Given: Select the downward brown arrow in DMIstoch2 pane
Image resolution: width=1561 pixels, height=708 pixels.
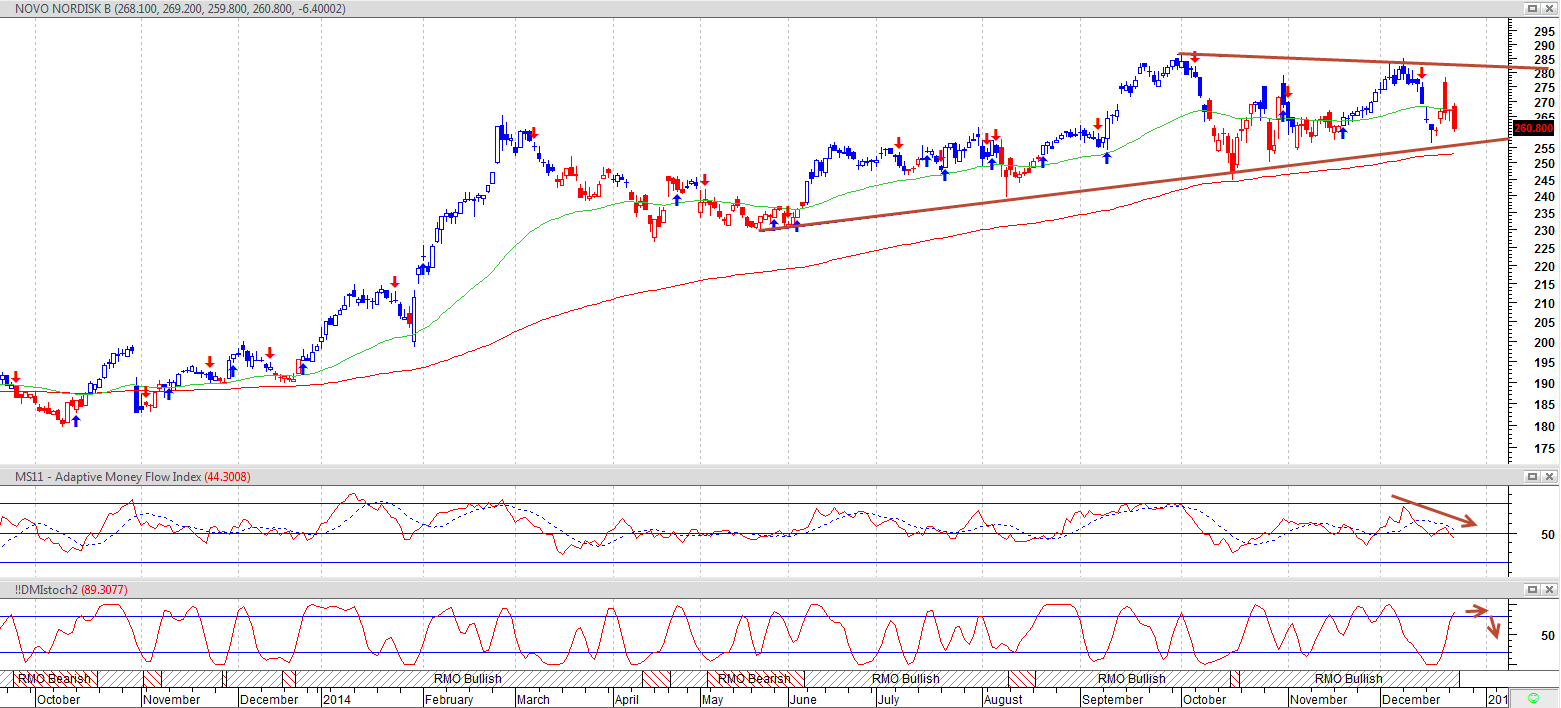Looking at the screenshot, I should 1496,627.
